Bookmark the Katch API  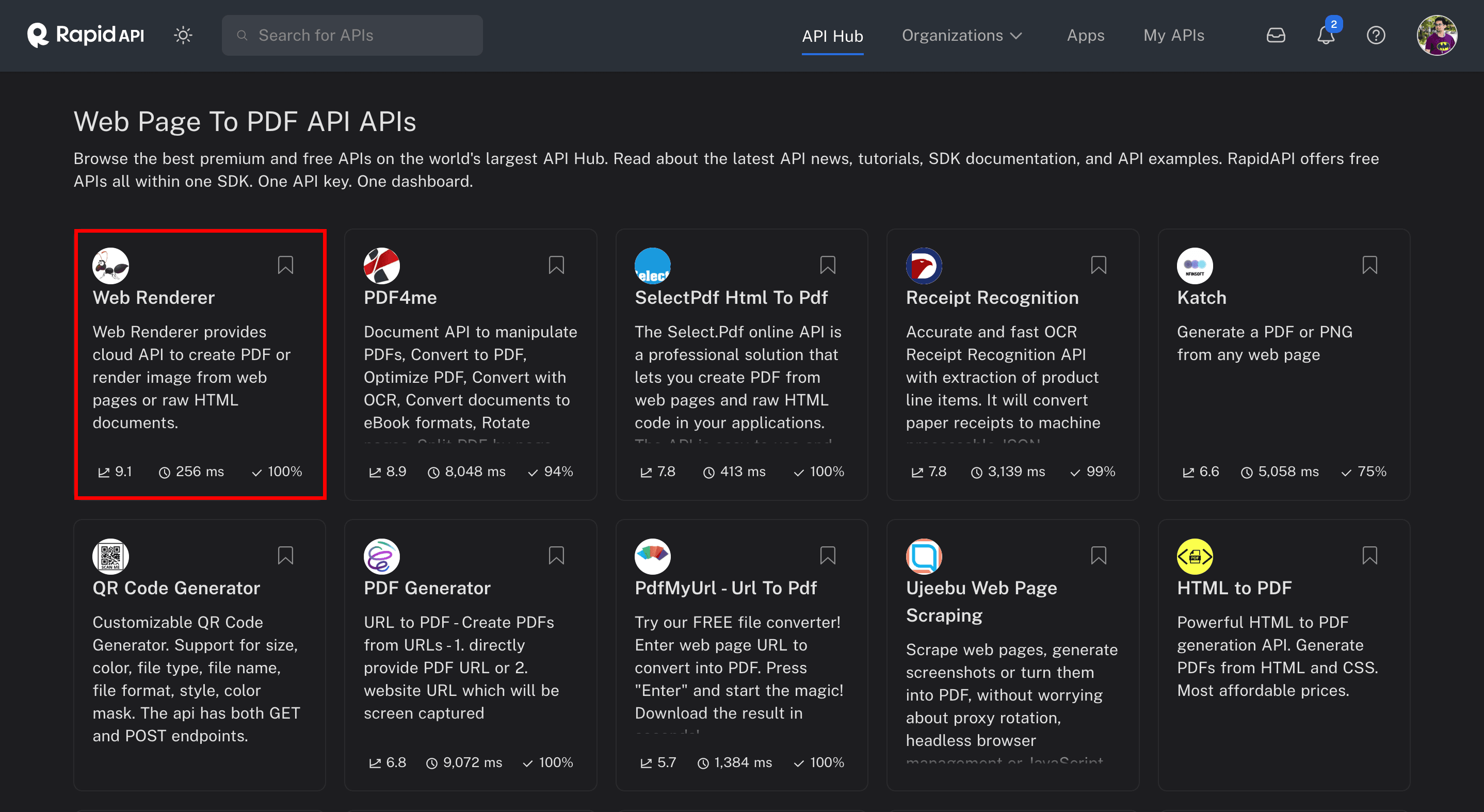[x=1369, y=266]
